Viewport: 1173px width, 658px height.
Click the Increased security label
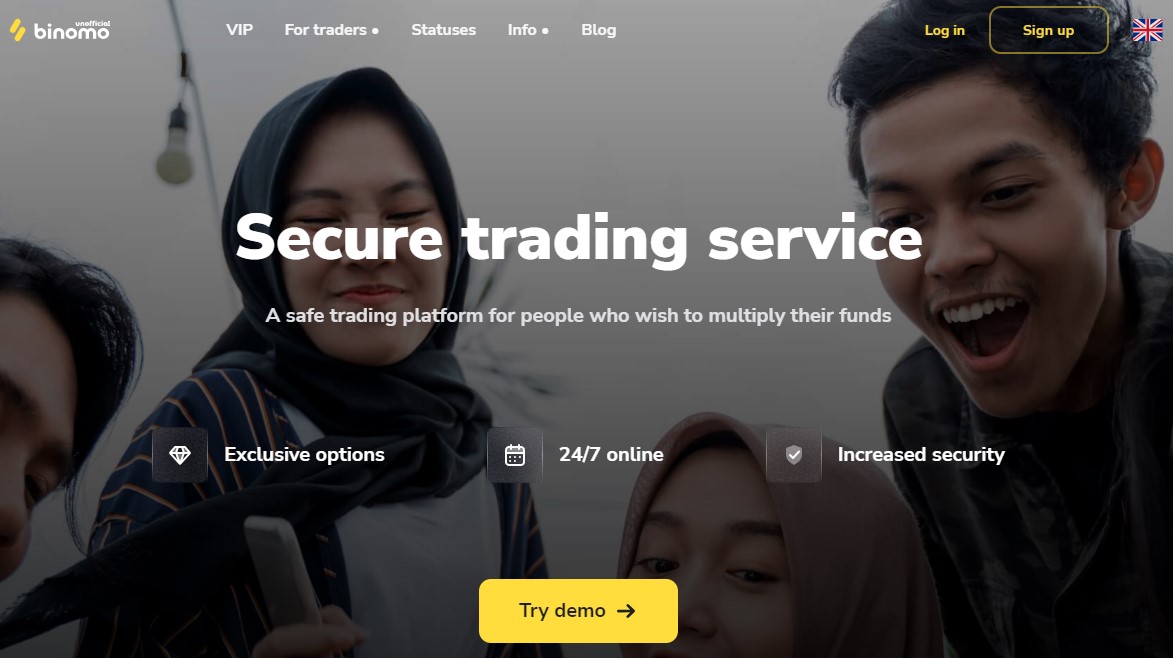pos(921,455)
